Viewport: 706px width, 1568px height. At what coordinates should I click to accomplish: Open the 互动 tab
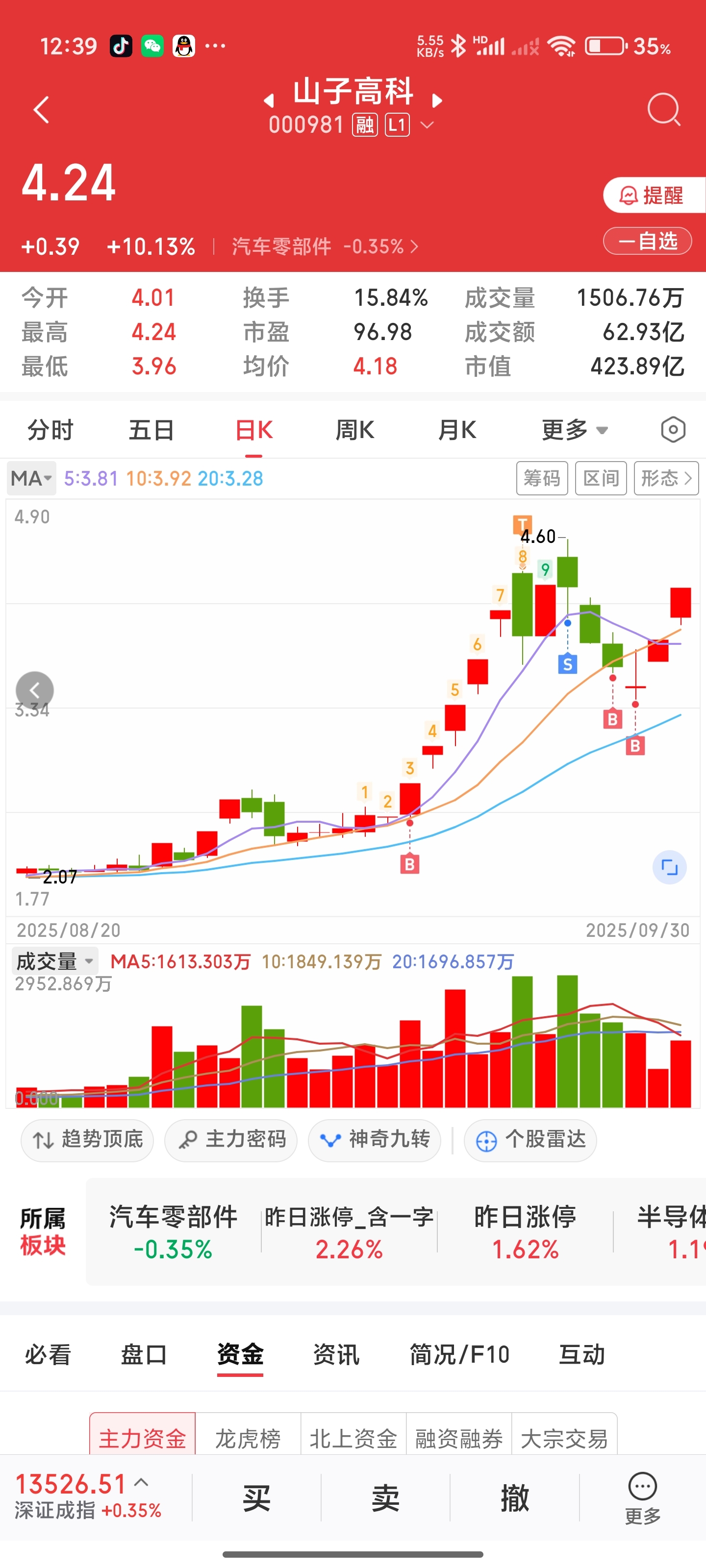(x=582, y=1355)
